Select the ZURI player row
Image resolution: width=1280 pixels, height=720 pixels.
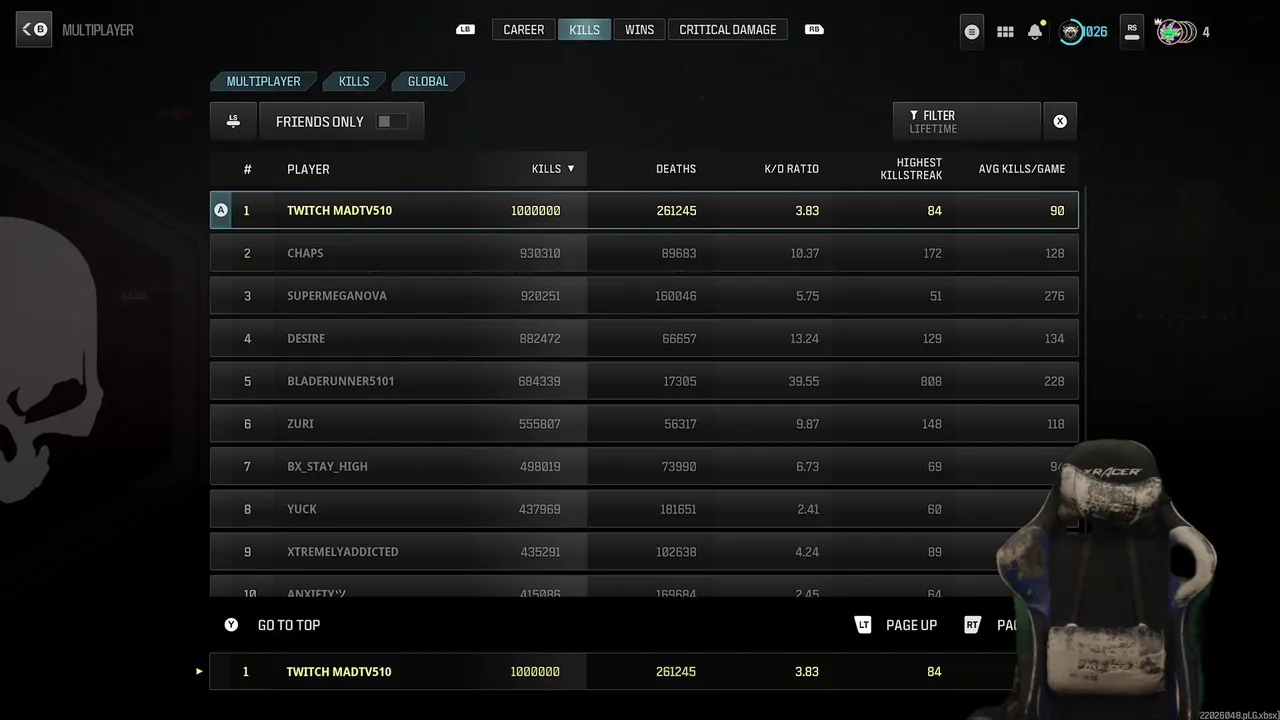644,424
